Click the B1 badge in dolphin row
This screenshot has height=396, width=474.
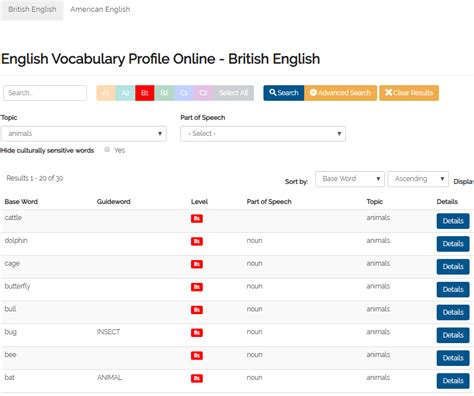click(197, 241)
